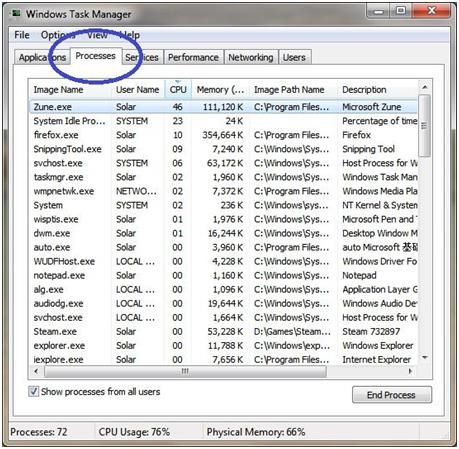
Task: Select the dwm.exe process
Action: [223, 233]
